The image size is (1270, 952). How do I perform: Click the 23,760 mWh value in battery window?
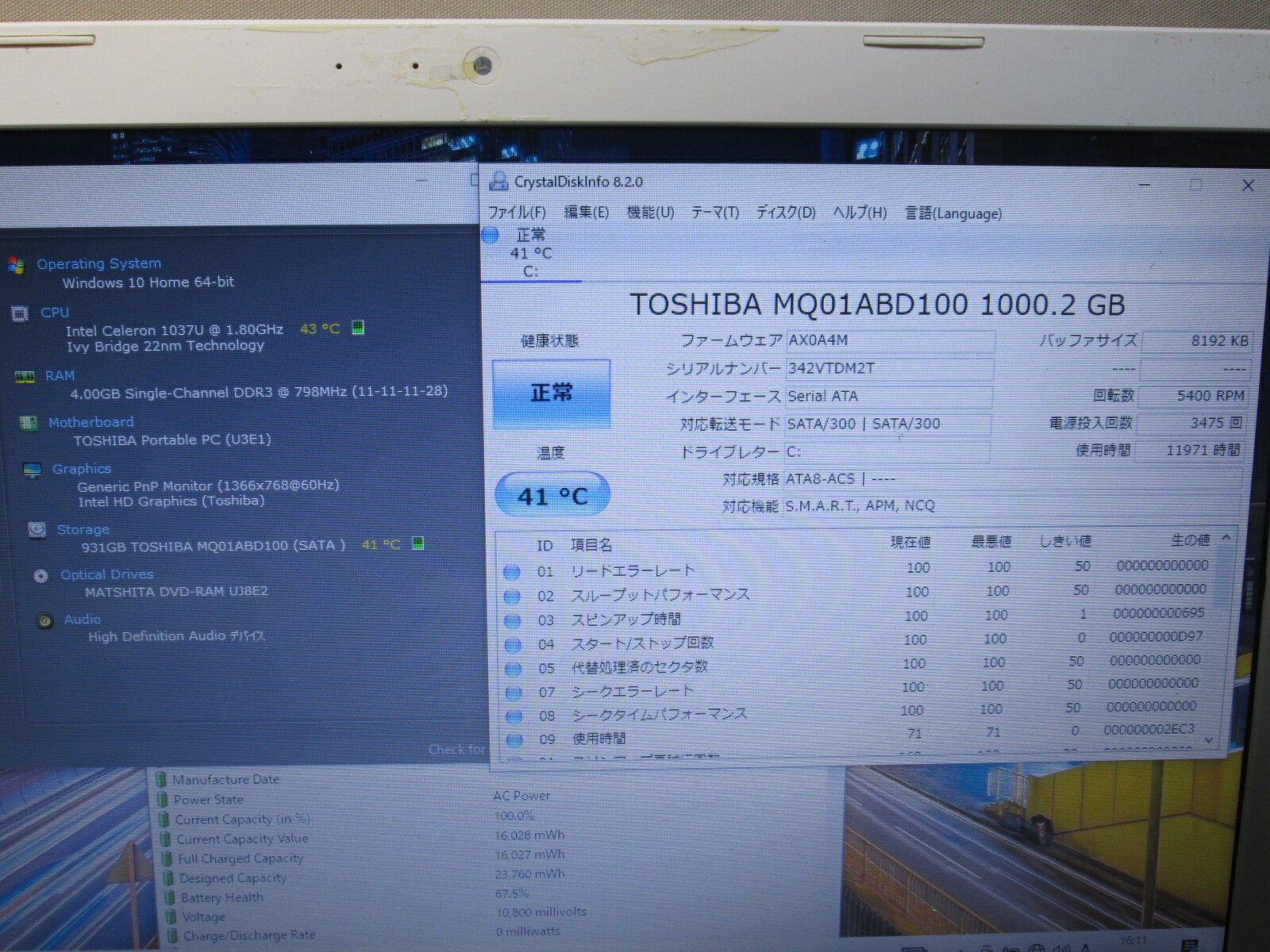[530, 874]
